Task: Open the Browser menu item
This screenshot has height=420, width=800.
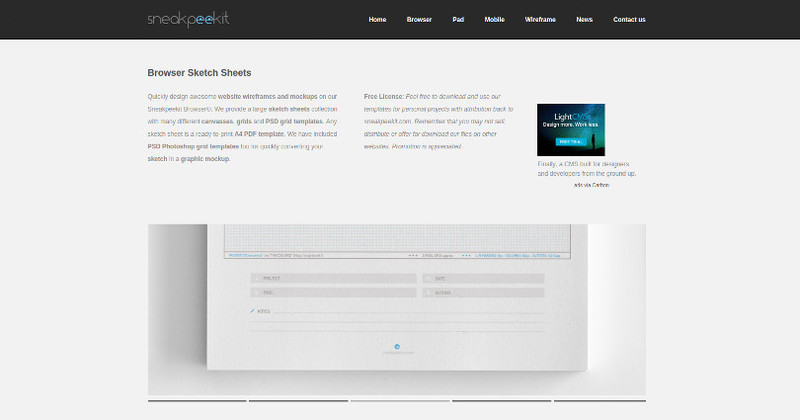Action: click(x=419, y=19)
